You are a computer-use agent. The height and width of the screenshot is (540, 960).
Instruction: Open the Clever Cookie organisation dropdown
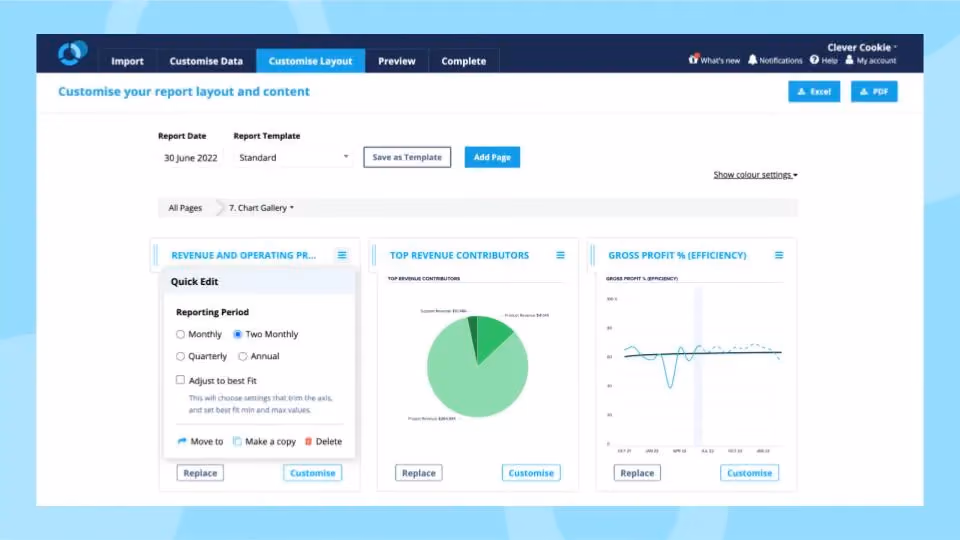(x=862, y=47)
